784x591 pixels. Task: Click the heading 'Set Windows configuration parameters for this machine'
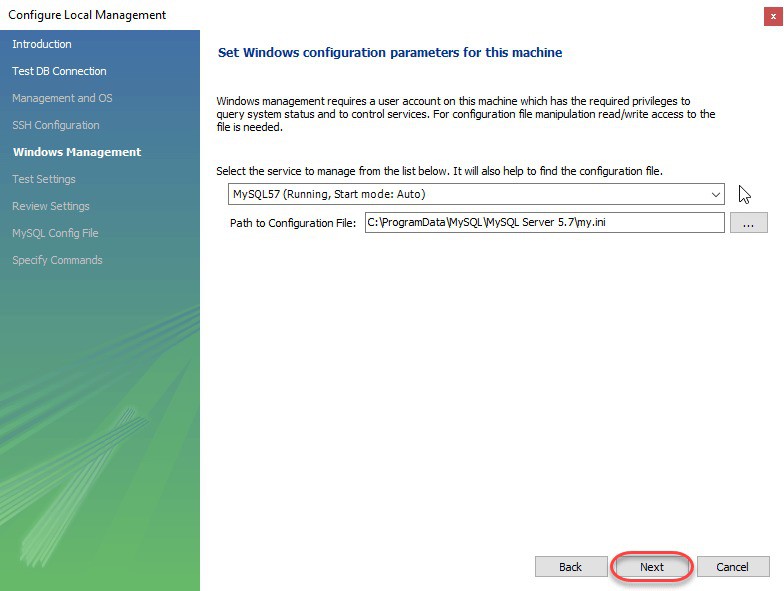pos(390,52)
